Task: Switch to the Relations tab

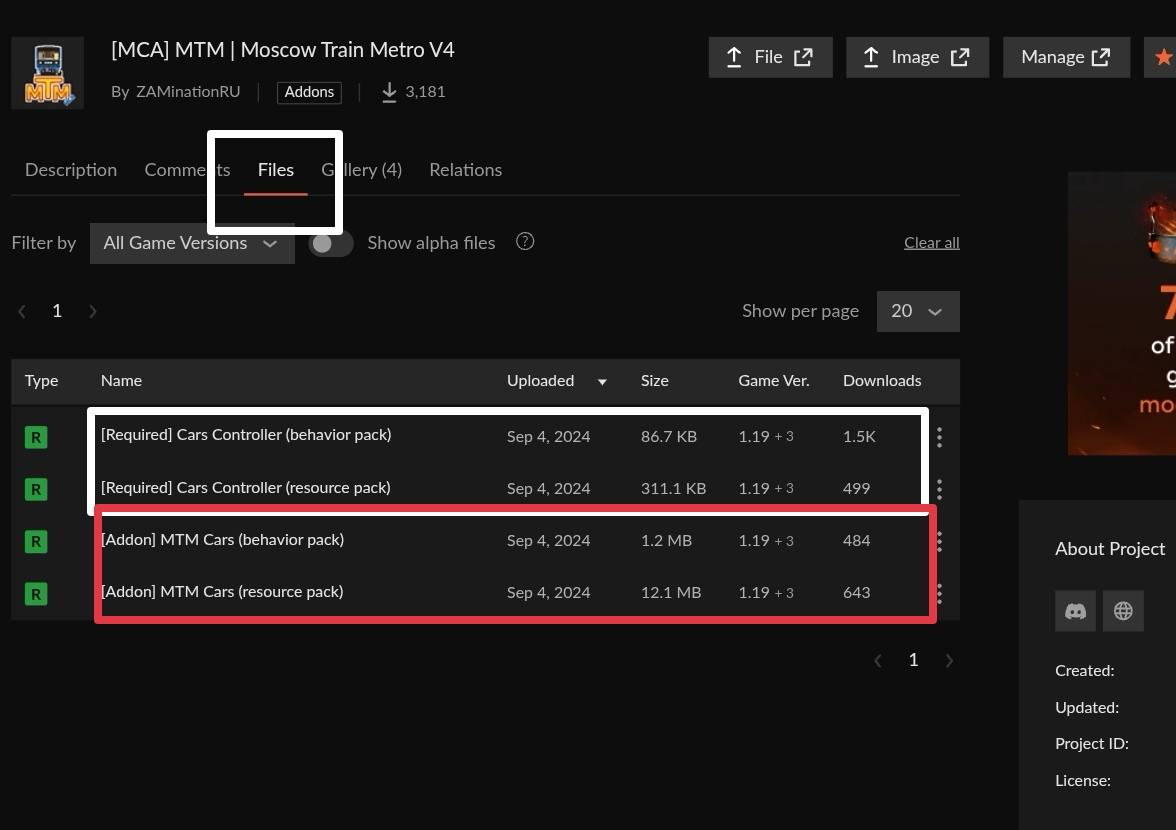Action: (x=465, y=170)
